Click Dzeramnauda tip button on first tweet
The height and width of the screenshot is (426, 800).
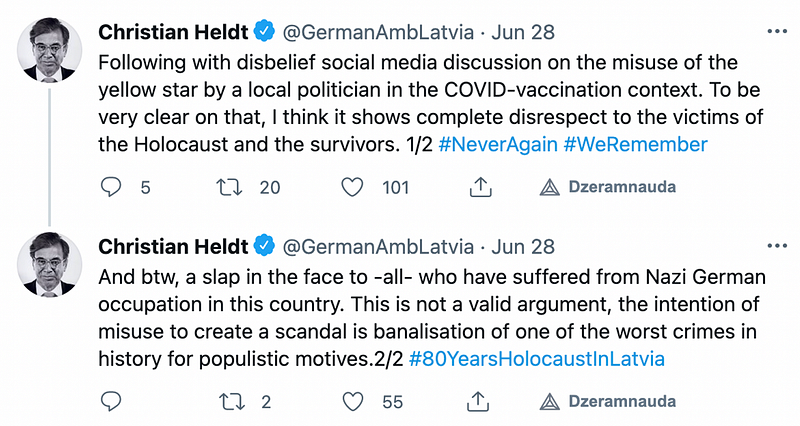608,187
